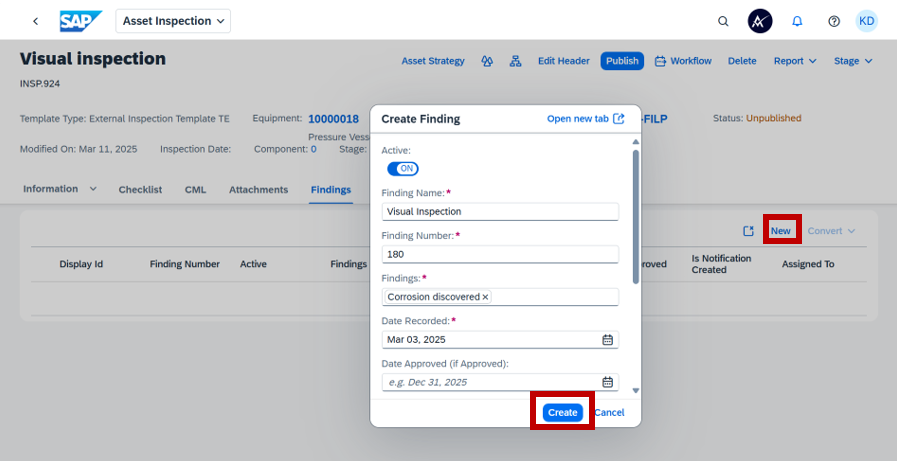Click the dialog scrollbar up arrow
897x461 pixels.
[x=636, y=142]
